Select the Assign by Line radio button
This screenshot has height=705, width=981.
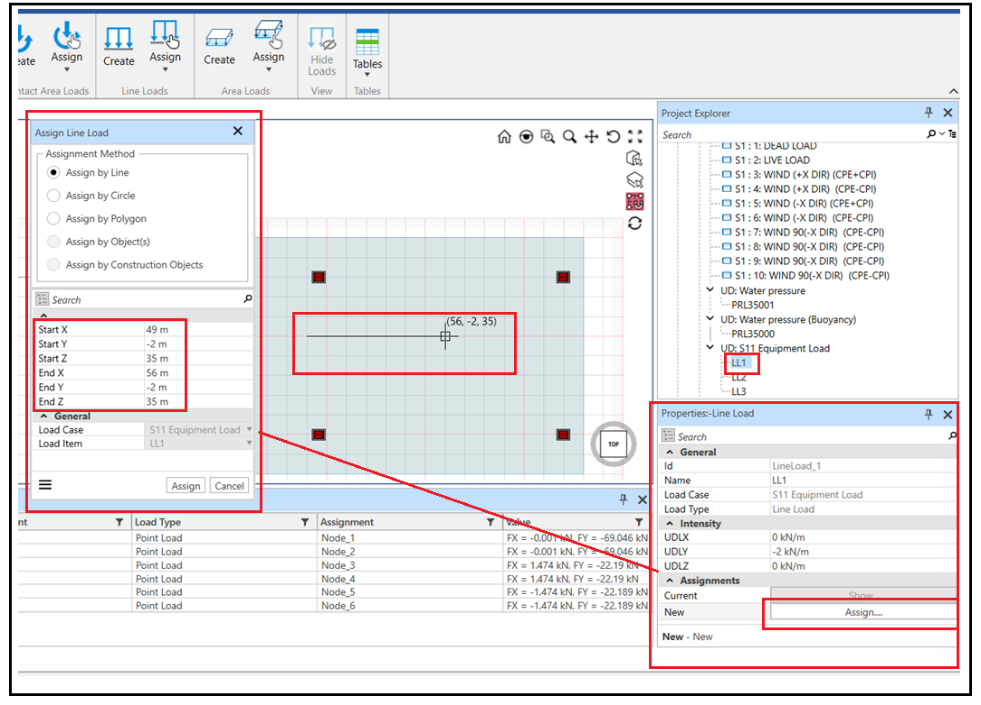coord(54,173)
